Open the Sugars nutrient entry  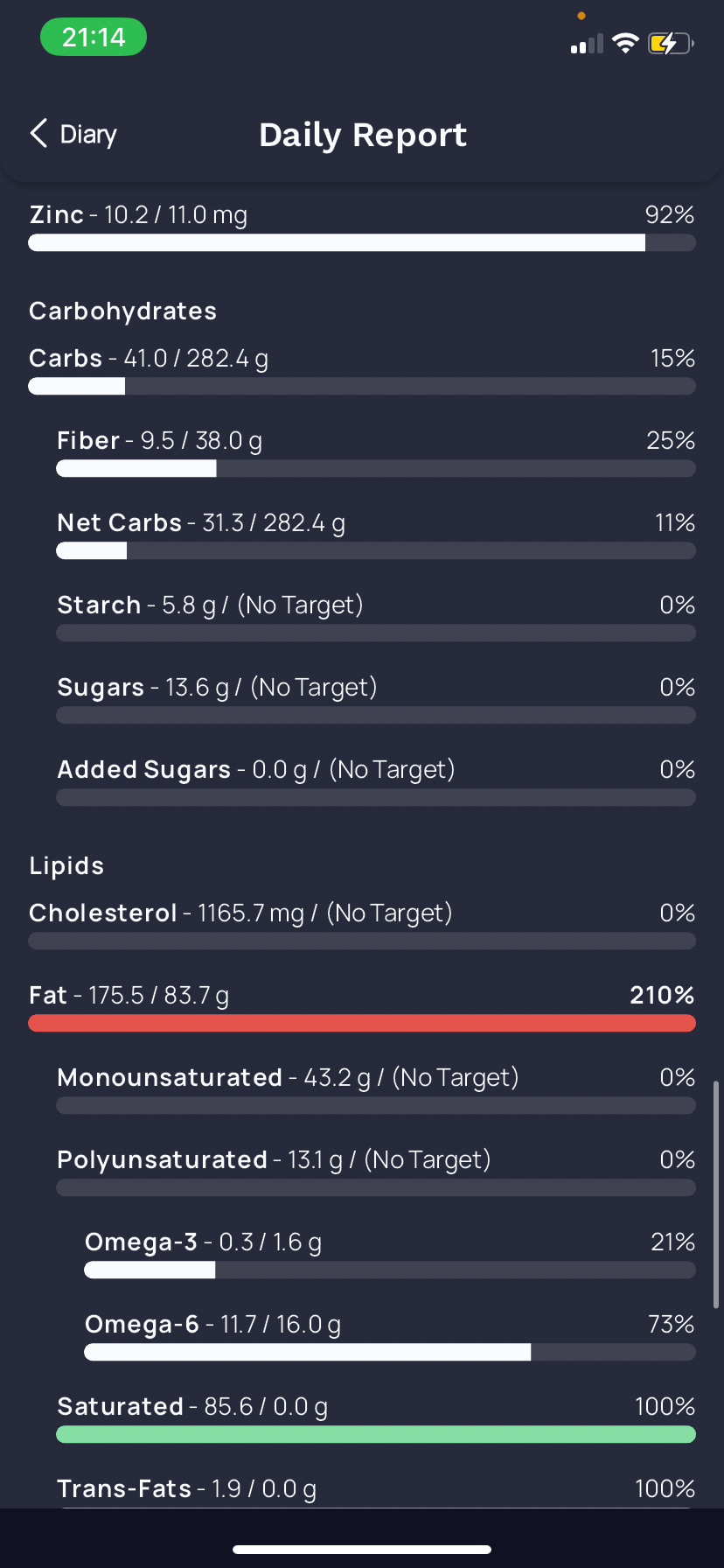[x=376, y=699]
